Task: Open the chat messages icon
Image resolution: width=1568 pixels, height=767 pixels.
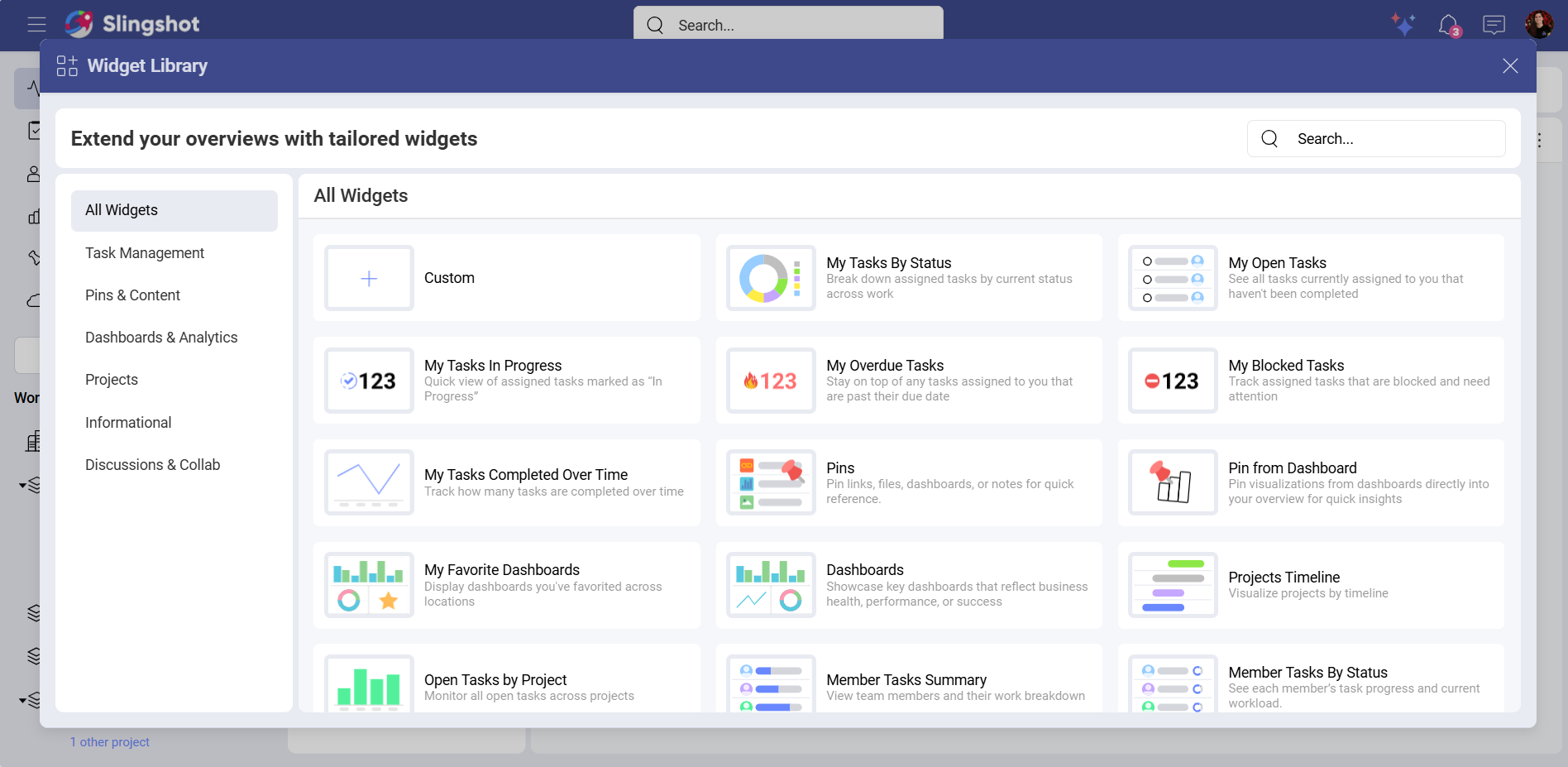Action: click(1494, 25)
